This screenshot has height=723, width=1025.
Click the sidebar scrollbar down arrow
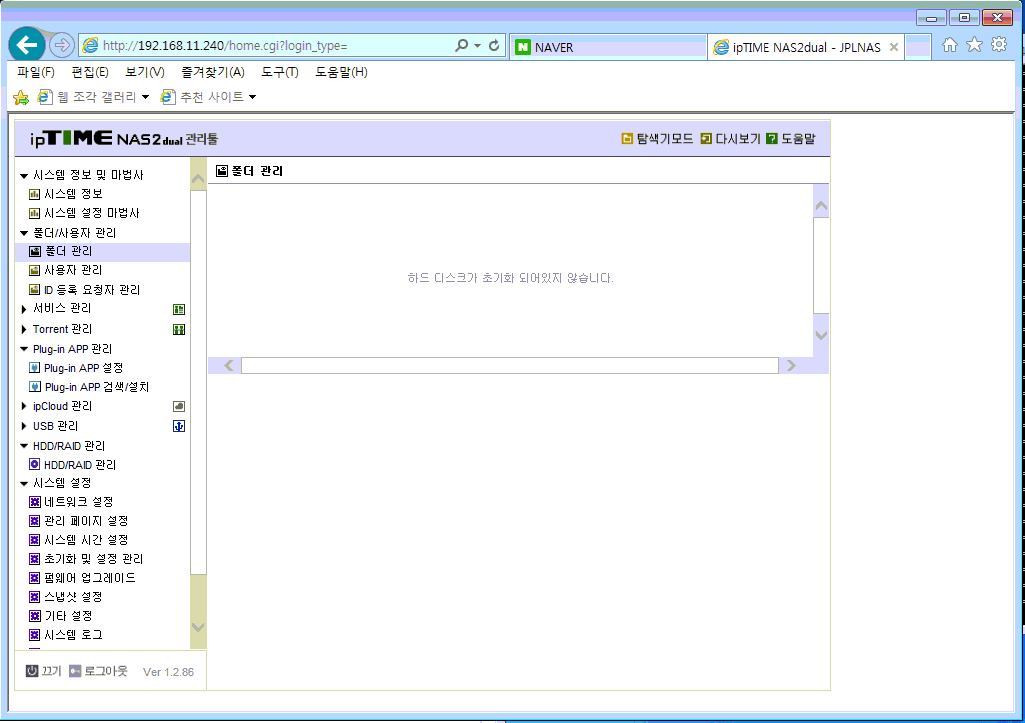[x=198, y=627]
